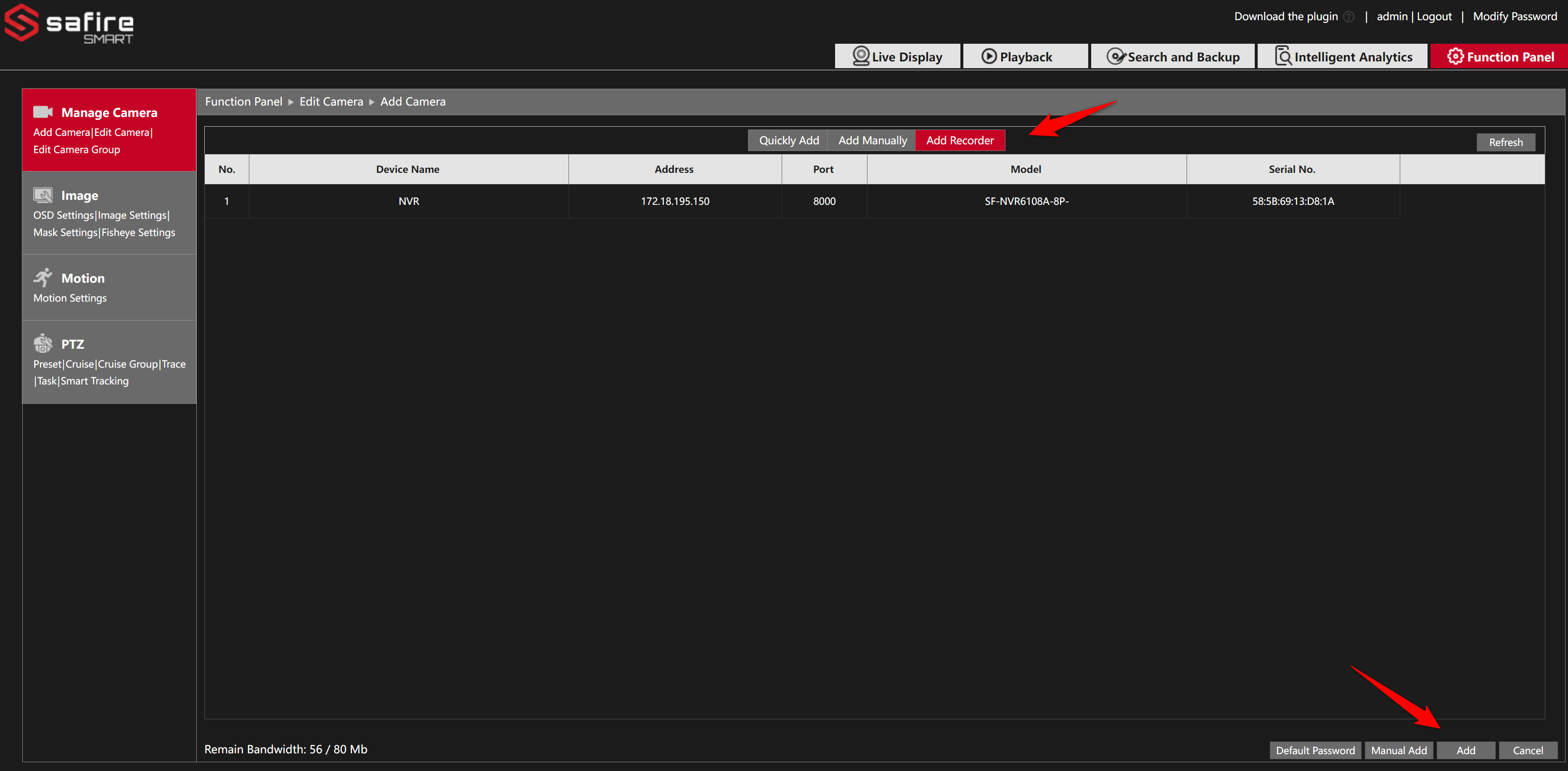Select the NVR row at 172.18.195.150

pos(674,201)
